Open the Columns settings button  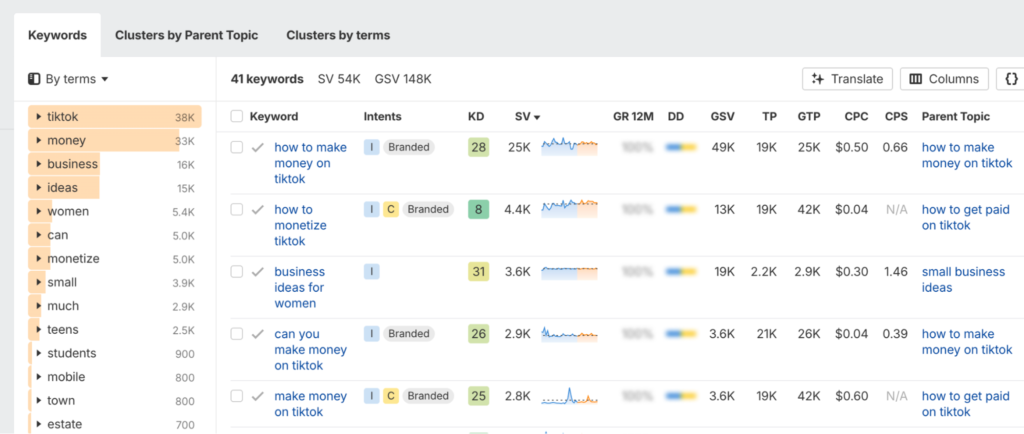click(x=944, y=79)
